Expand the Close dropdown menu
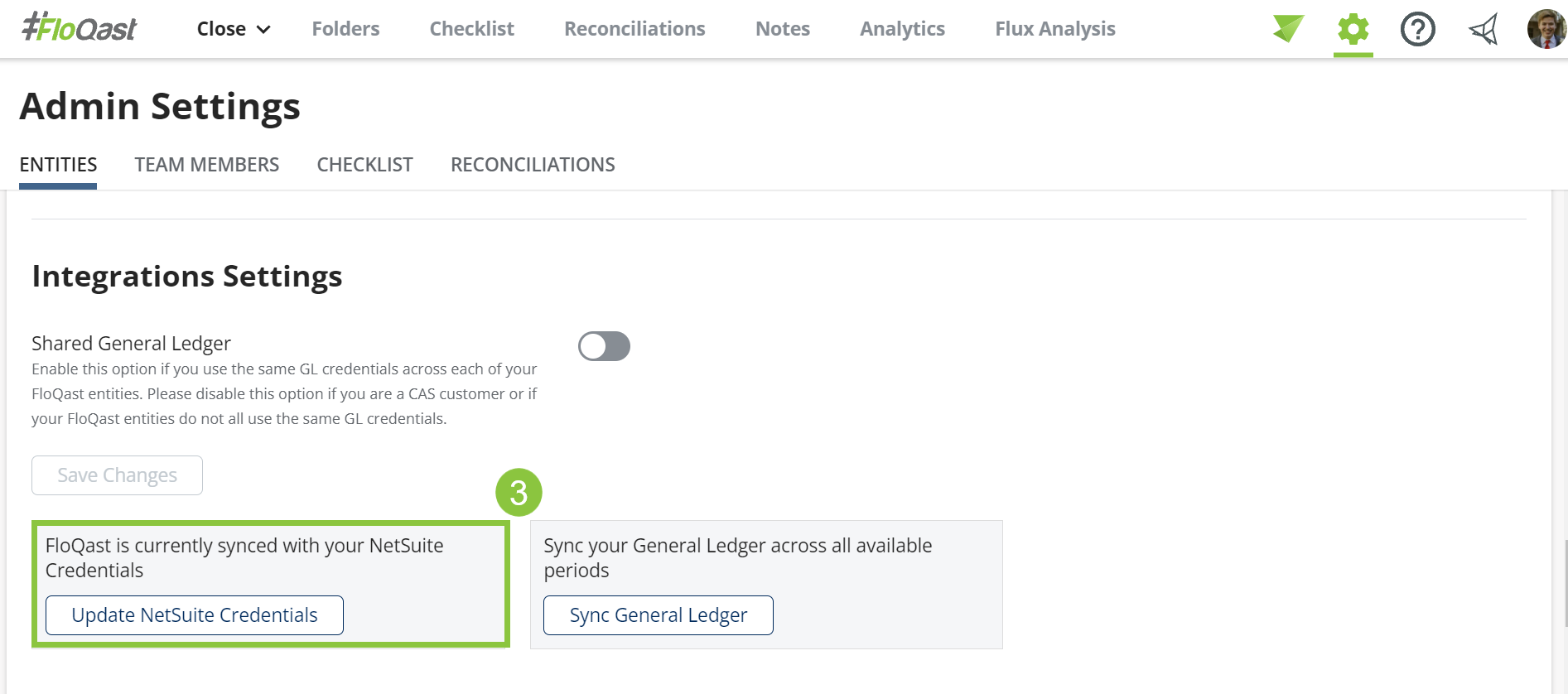 coord(234,29)
